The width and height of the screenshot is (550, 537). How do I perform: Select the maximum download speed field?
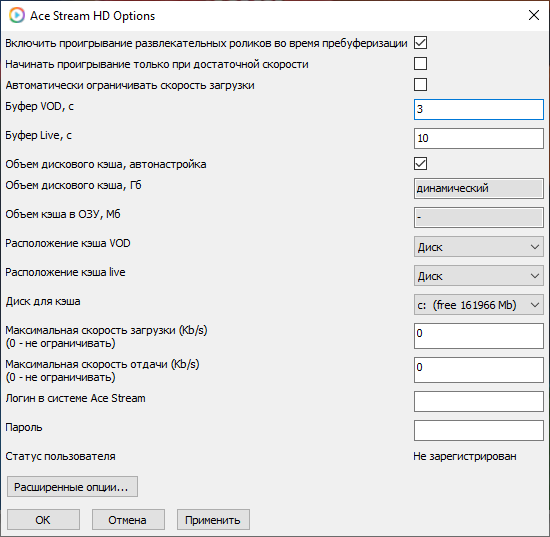478,336
